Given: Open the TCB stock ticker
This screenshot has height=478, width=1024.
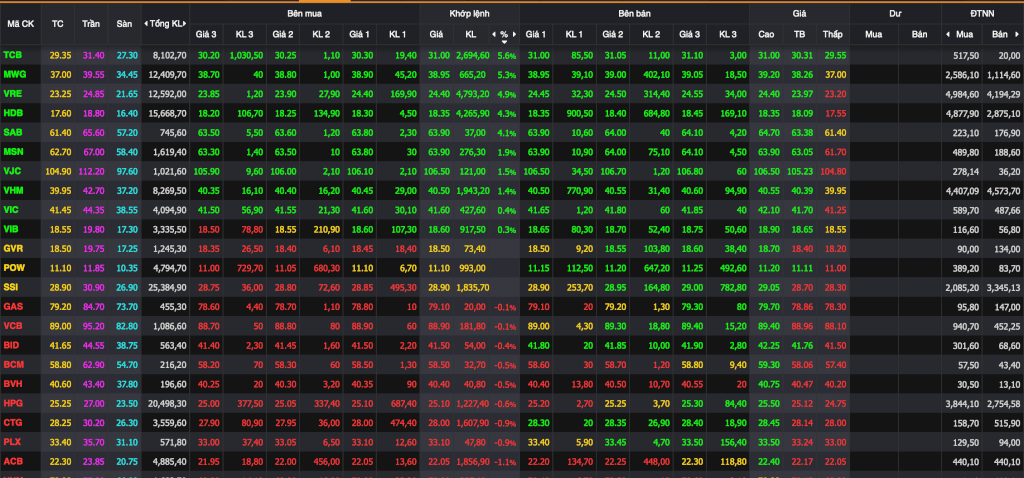Looking at the screenshot, I should click(12, 56).
